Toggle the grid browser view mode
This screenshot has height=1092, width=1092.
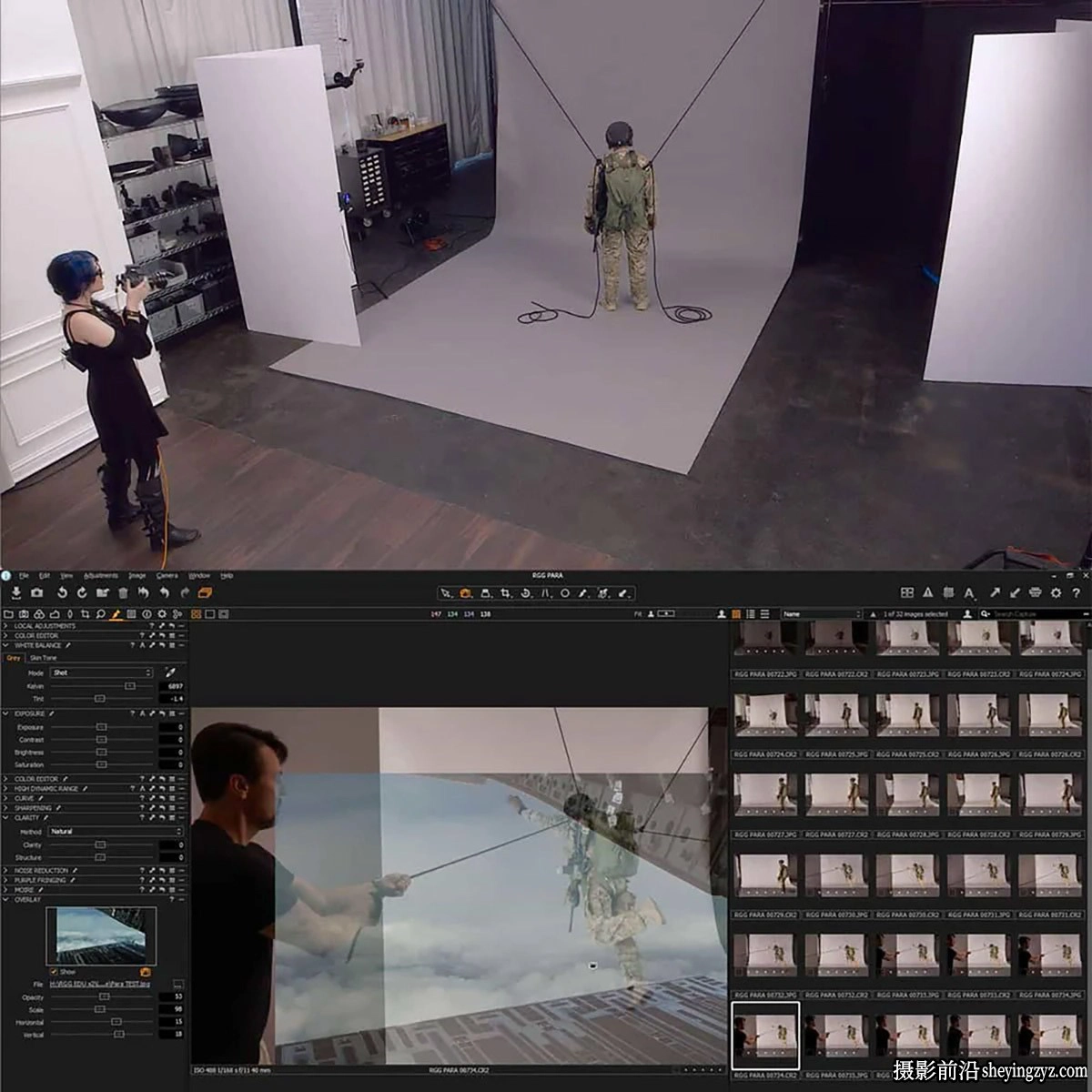pyautogui.click(x=736, y=614)
